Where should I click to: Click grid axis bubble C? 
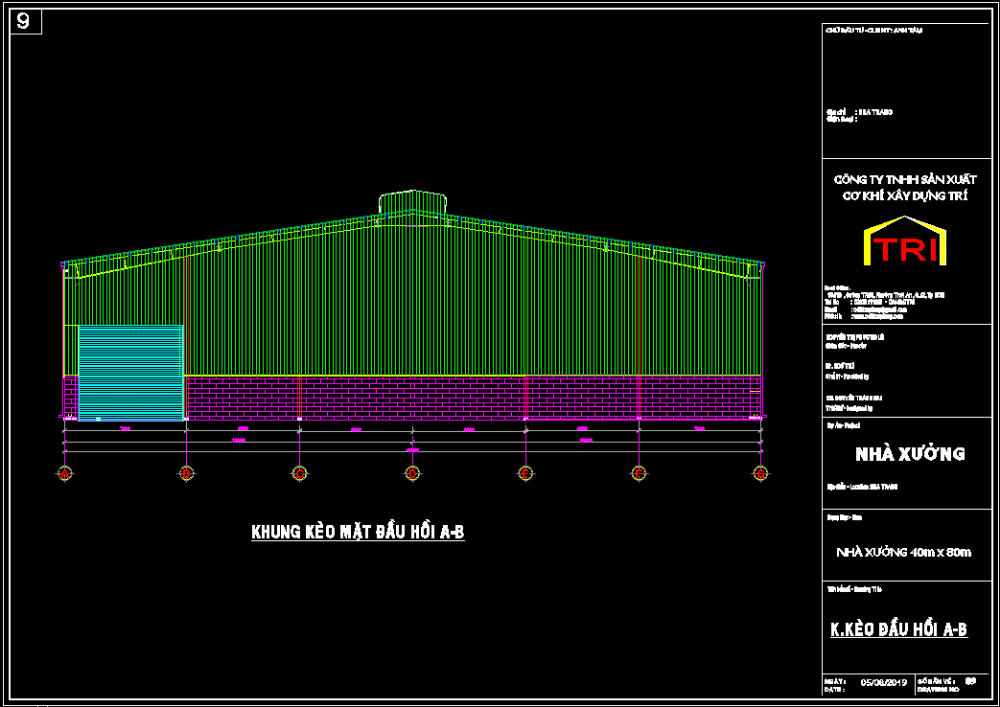pos(300,473)
